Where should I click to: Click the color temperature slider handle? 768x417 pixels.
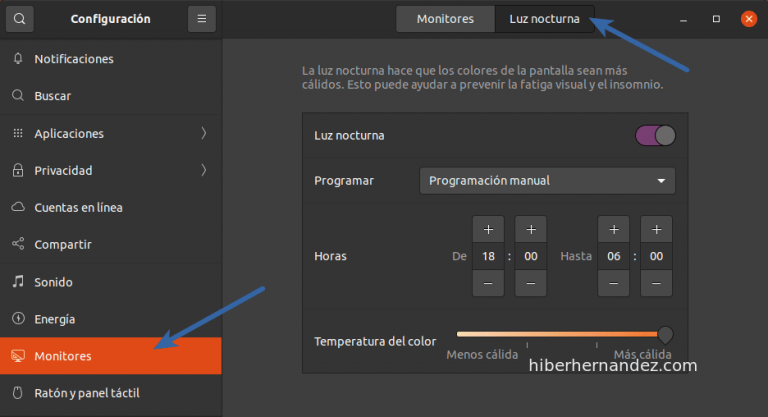pos(665,334)
